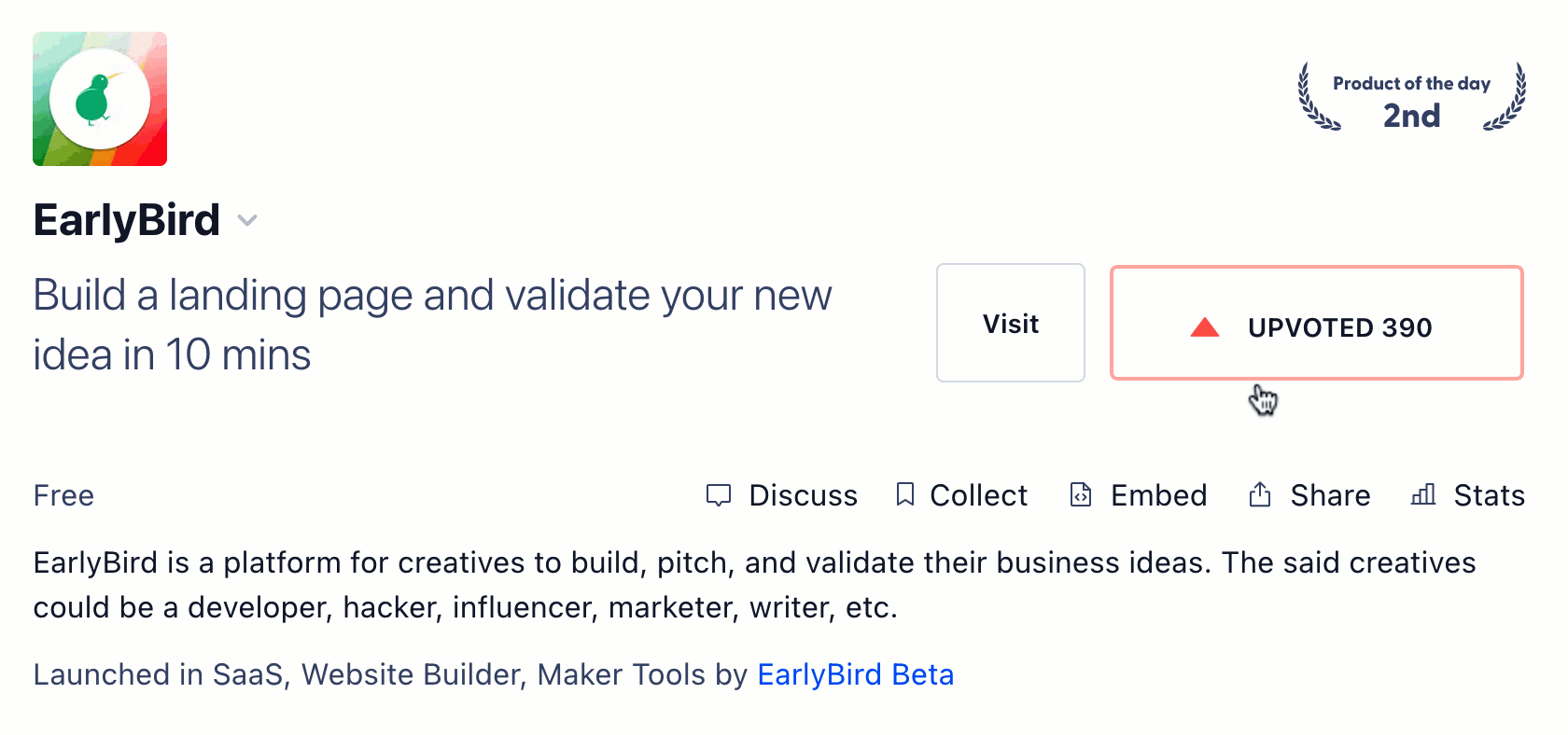Click the Share upload icon
The width and height of the screenshot is (1568, 735).
tap(1260, 494)
